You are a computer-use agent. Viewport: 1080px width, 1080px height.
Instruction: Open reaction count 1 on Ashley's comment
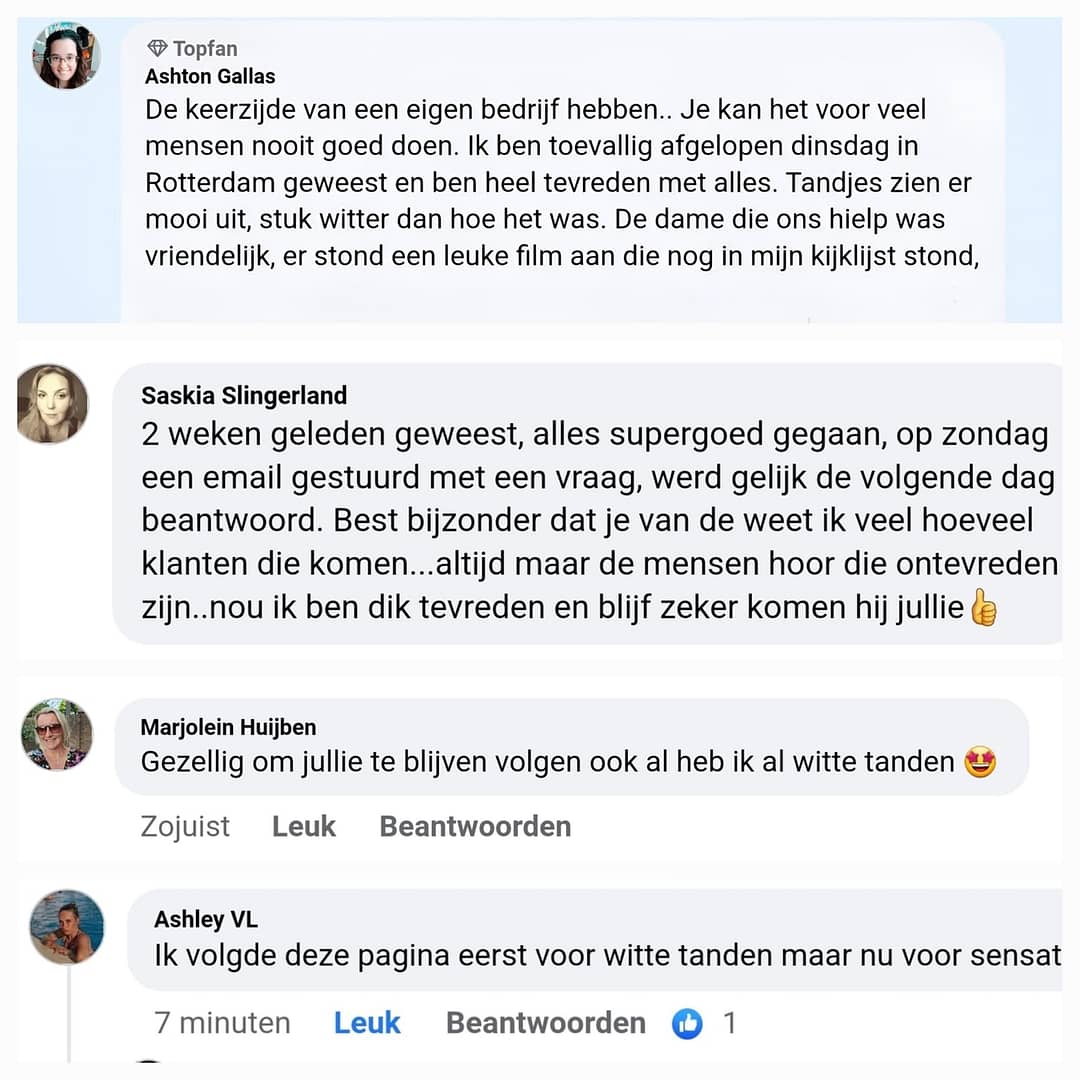pyautogui.click(x=729, y=1023)
